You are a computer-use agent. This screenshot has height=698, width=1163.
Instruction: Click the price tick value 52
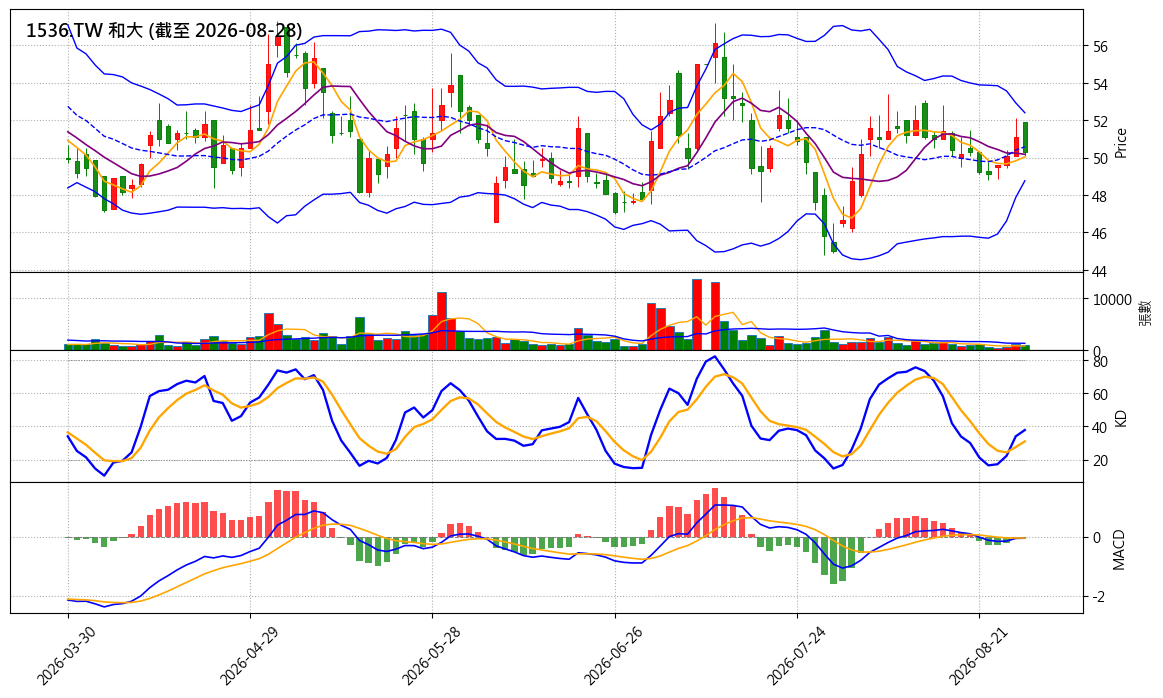1100,121
